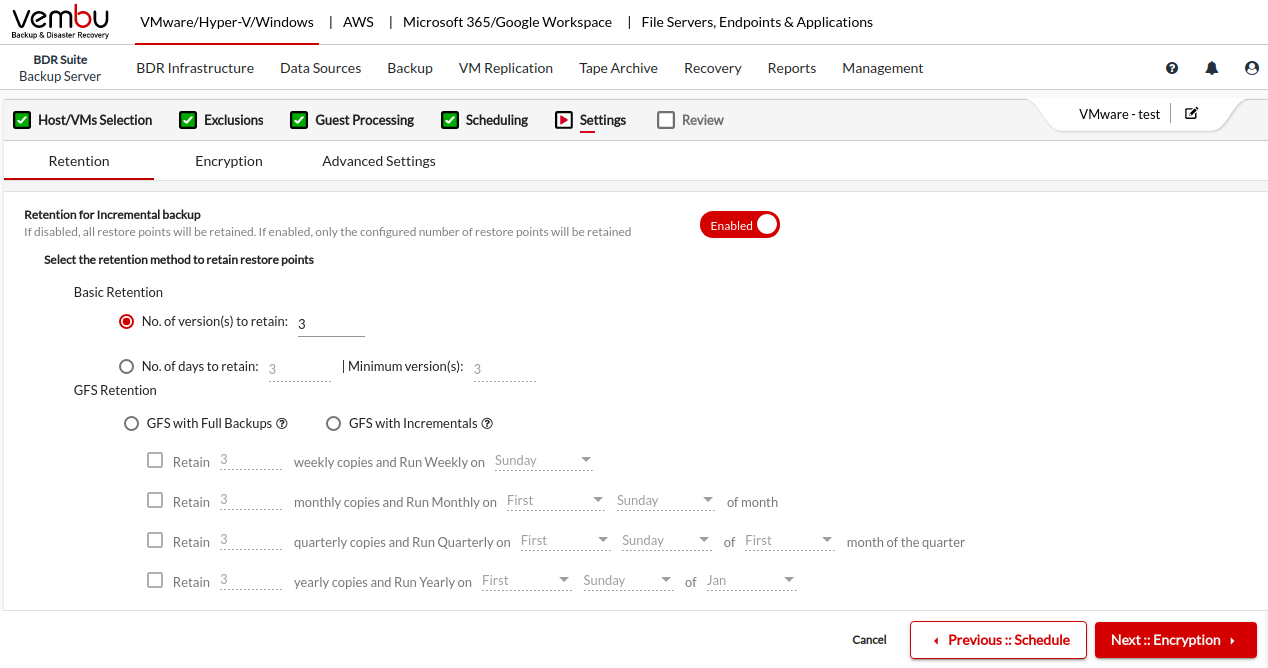Viewport: 1268px width, 668px height.
Task: Disable the incremental backup retention toggle
Action: pos(739,225)
